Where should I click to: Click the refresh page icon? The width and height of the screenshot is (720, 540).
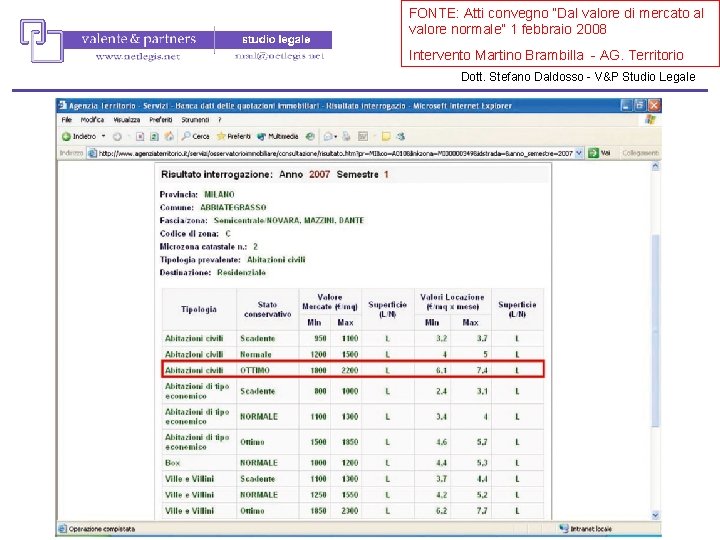click(x=154, y=136)
